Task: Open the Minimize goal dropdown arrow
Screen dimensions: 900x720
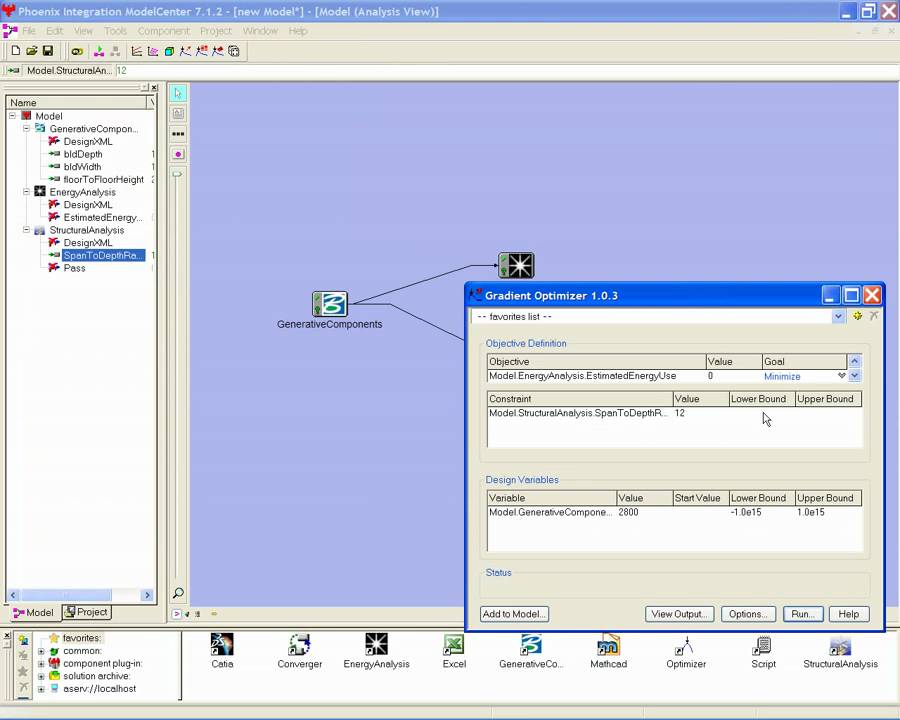Action: click(x=841, y=376)
